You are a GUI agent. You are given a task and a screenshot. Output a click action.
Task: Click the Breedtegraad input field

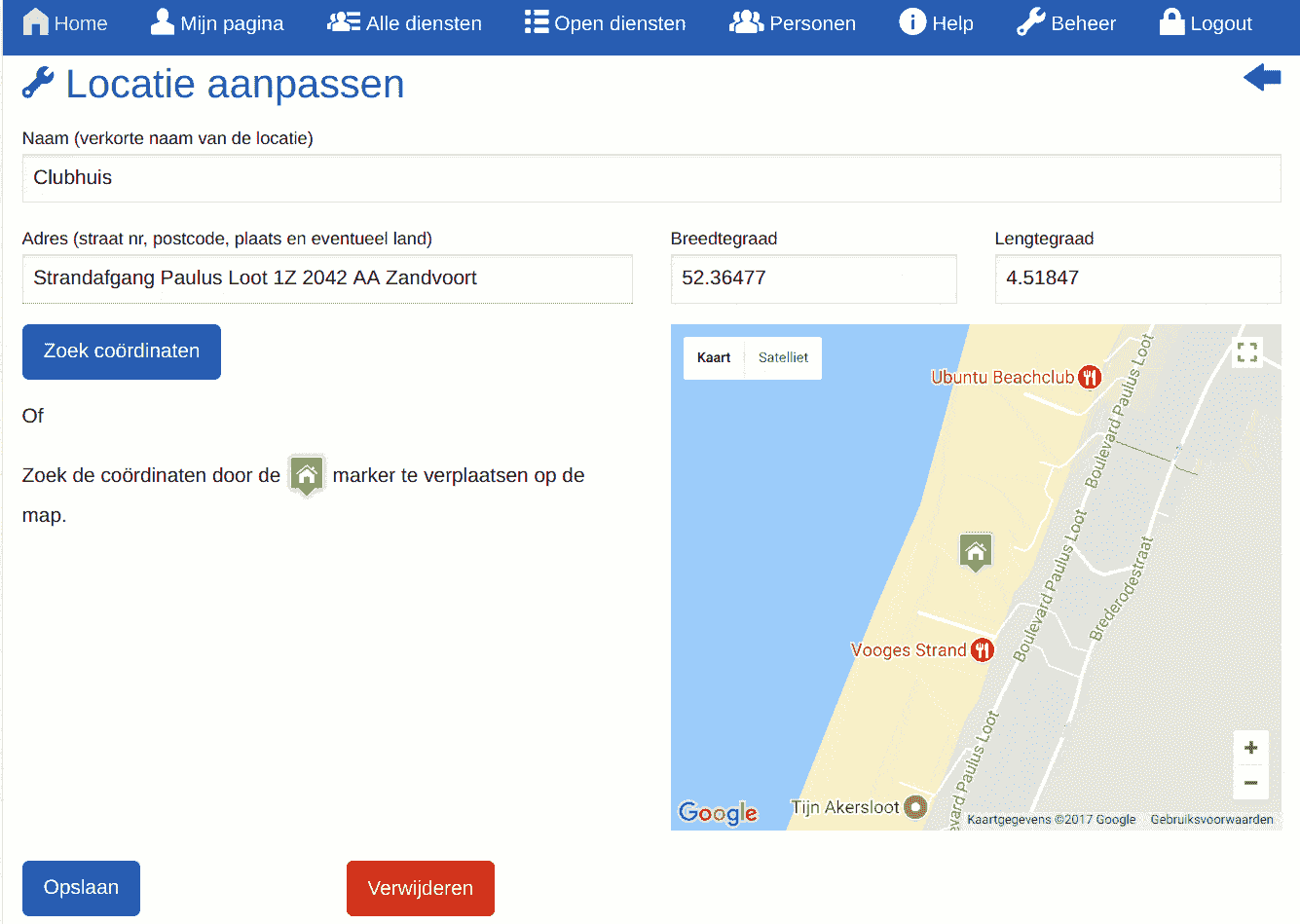(x=813, y=279)
